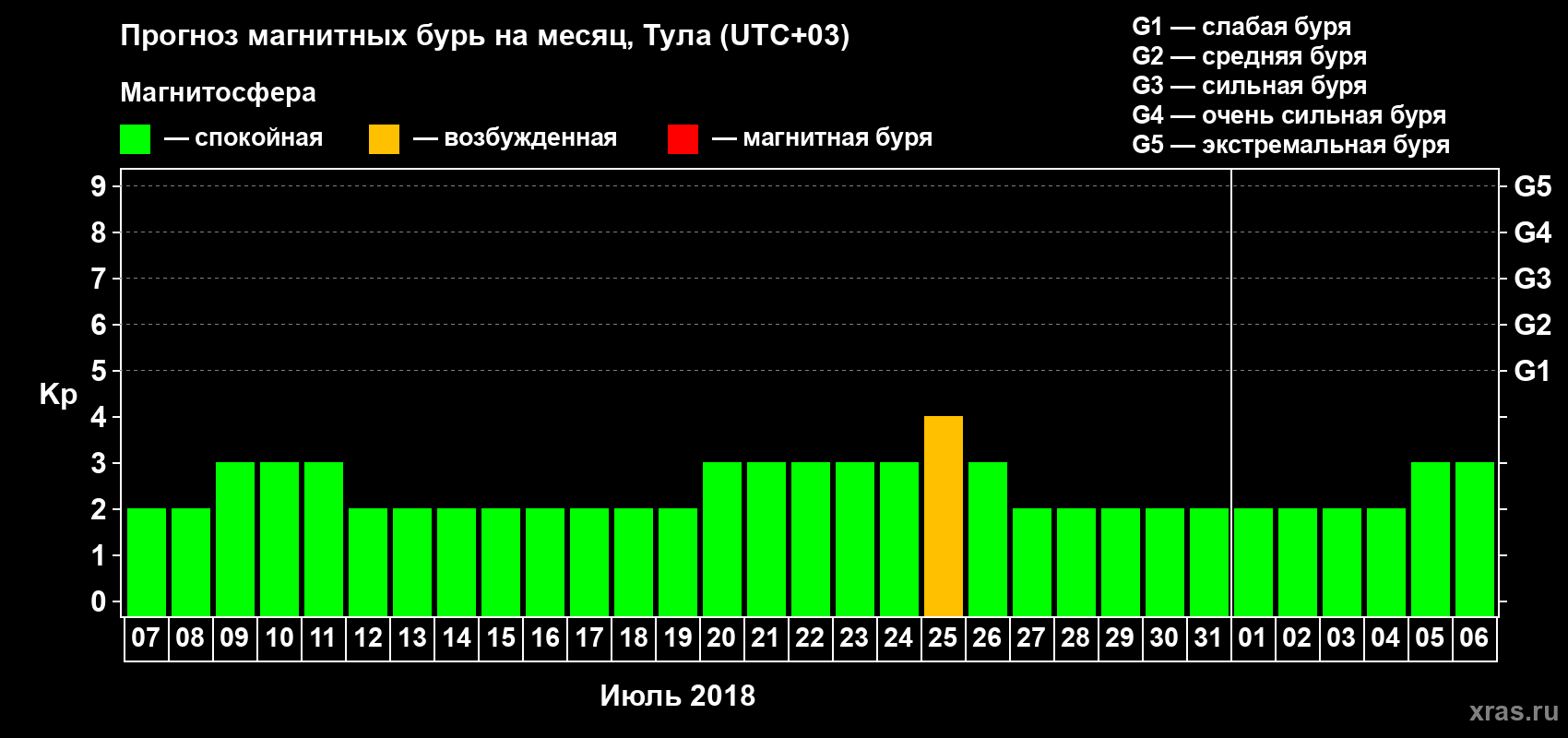Screen dimensions: 1568x738
Task: Click the 9 value on Kp axis
Action: [99, 186]
